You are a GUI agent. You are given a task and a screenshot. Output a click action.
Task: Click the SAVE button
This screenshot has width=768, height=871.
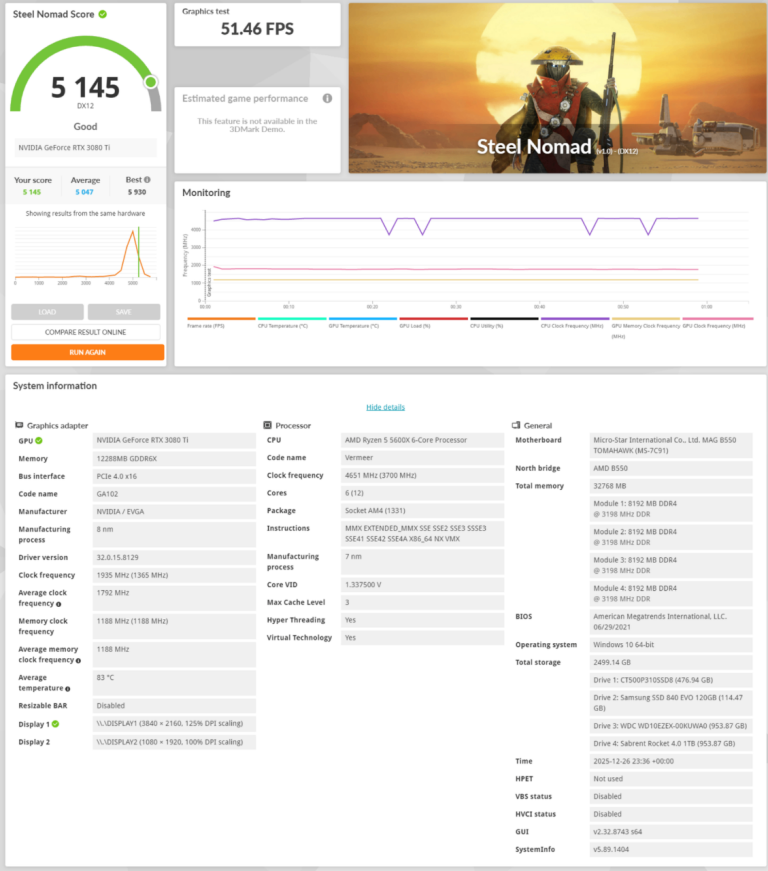click(x=124, y=312)
